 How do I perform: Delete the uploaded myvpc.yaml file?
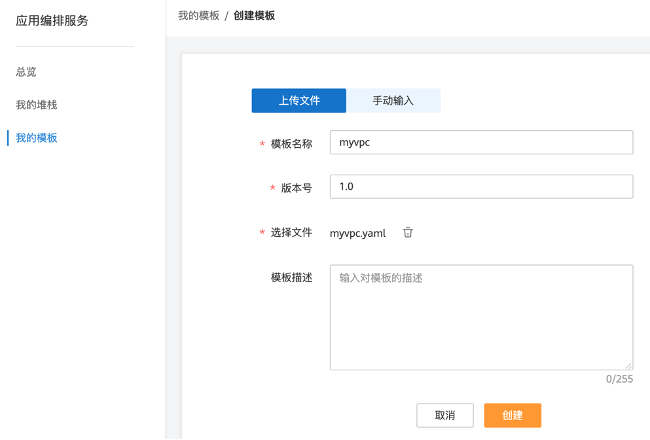coord(408,232)
